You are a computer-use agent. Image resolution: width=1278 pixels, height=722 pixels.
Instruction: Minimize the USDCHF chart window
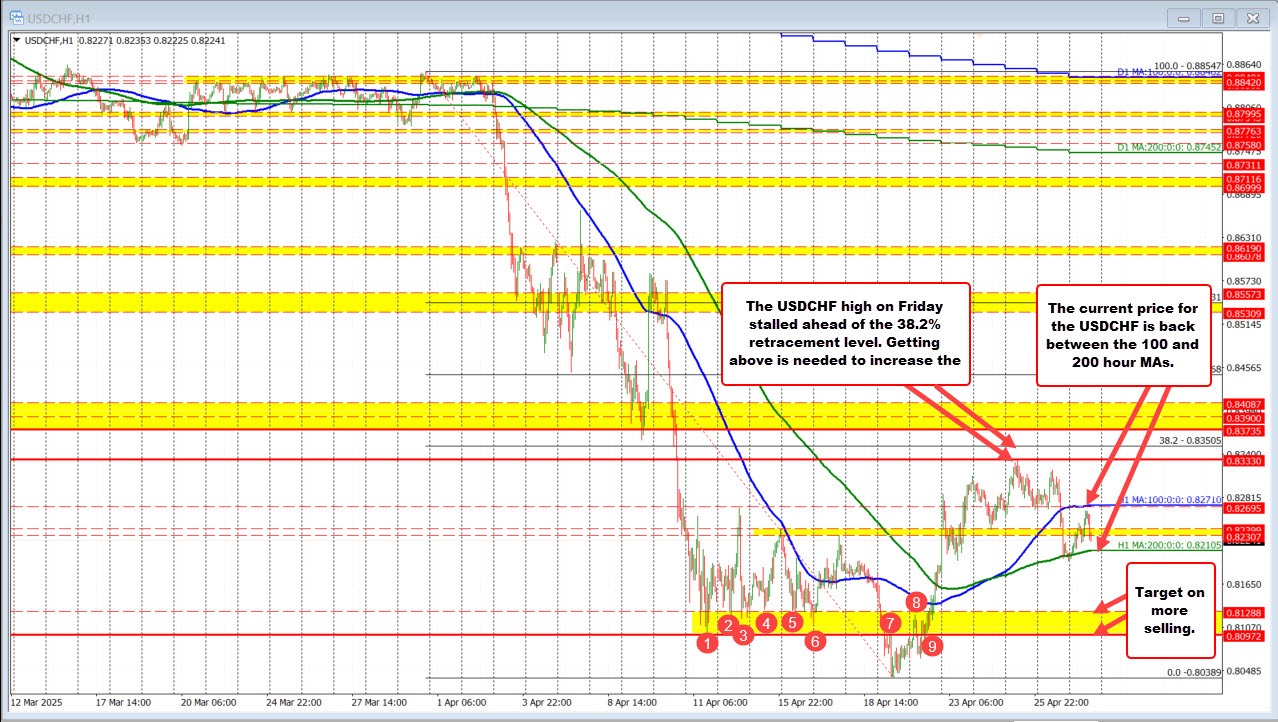1187,17
